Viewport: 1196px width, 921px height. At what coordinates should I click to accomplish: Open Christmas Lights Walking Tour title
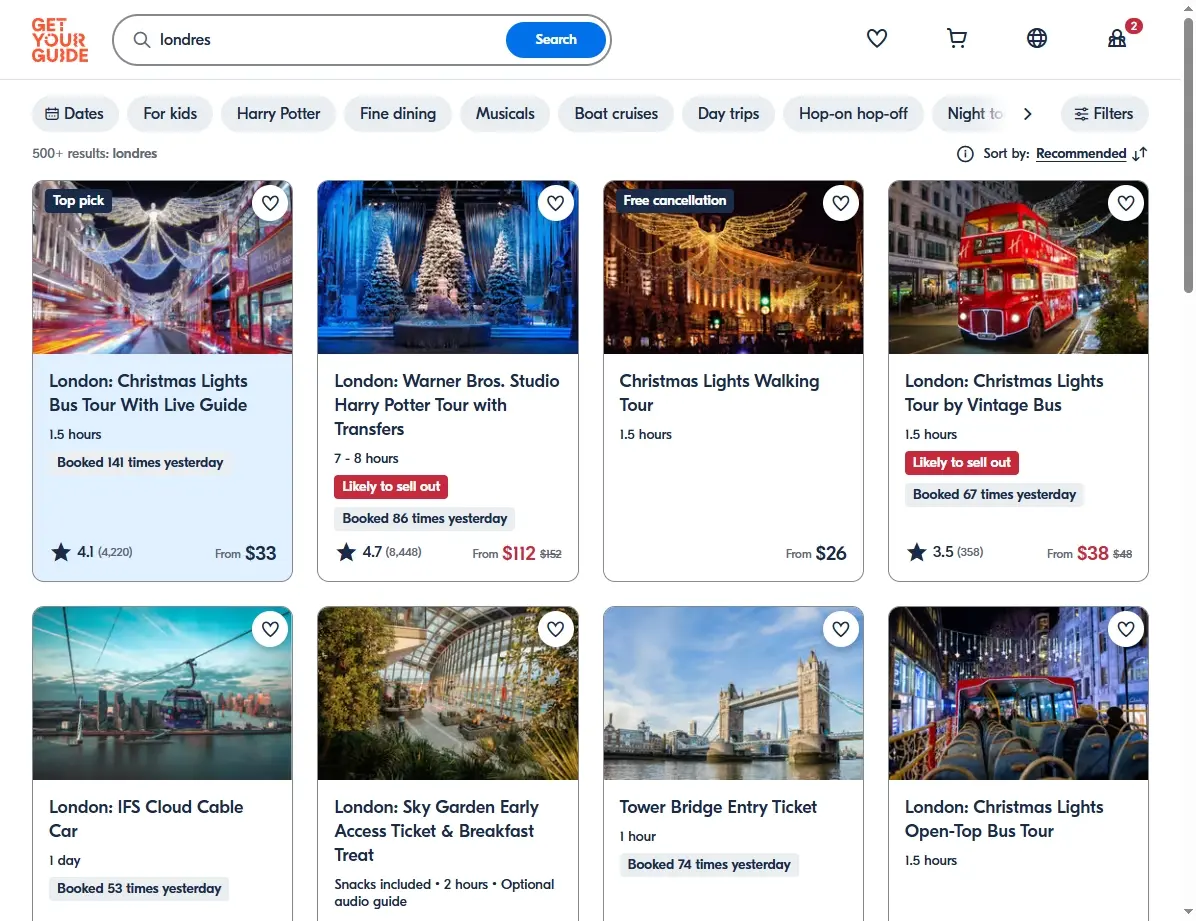719,393
